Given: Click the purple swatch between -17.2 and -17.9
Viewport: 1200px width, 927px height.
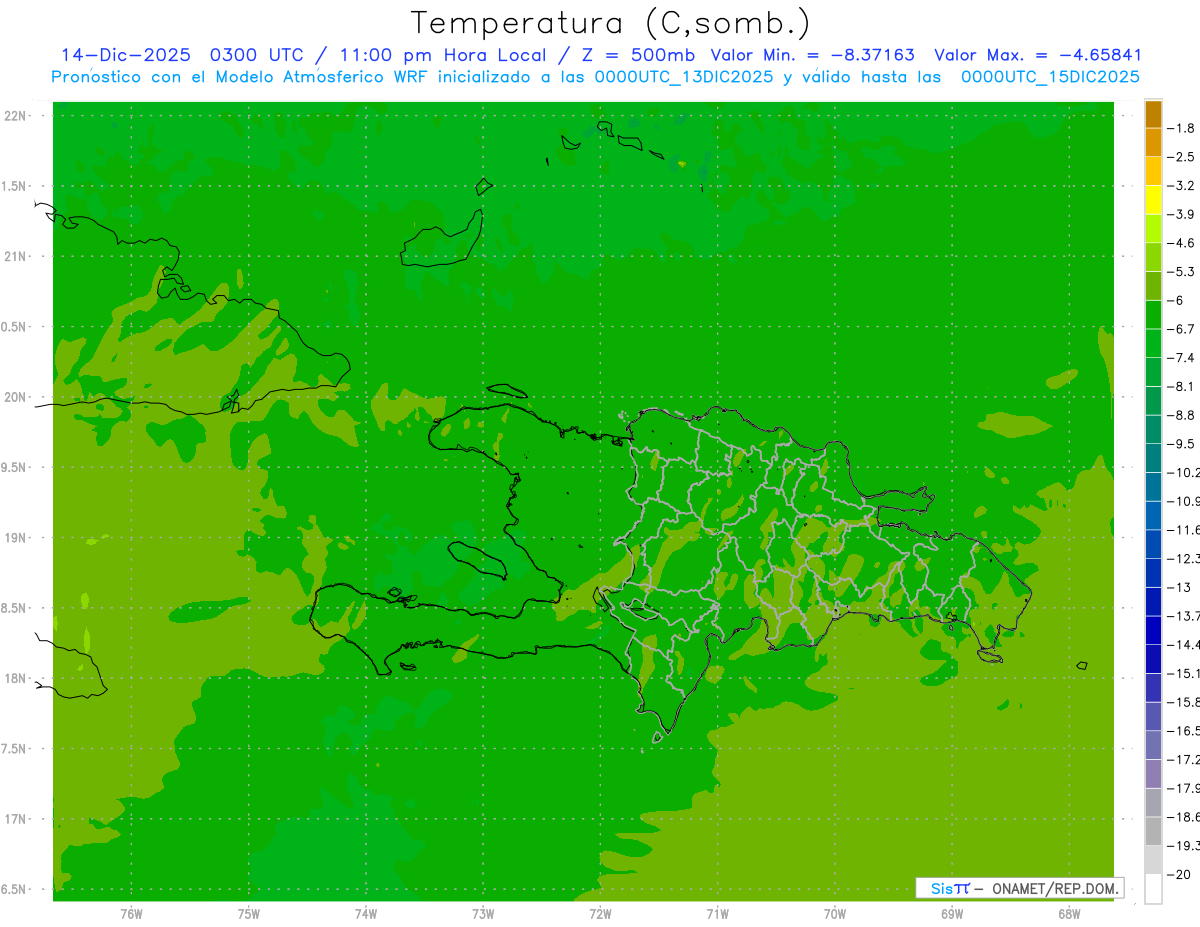Looking at the screenshot, I should [1153, 774].
